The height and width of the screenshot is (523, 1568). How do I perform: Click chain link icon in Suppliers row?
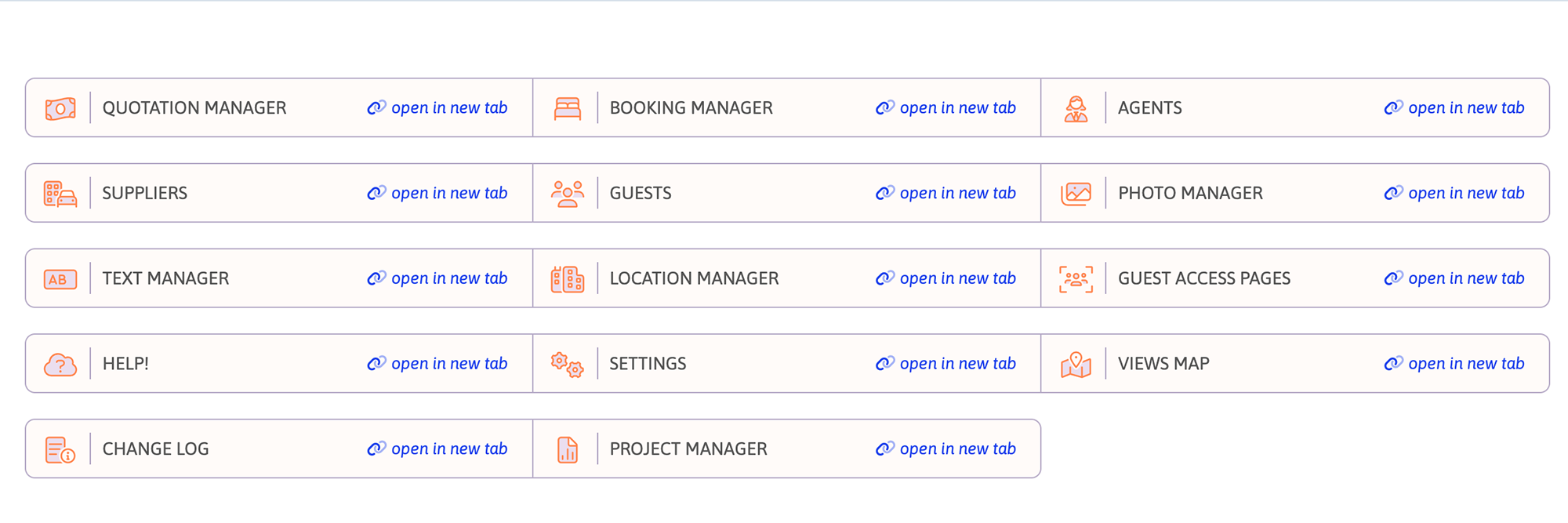point(376,193)
